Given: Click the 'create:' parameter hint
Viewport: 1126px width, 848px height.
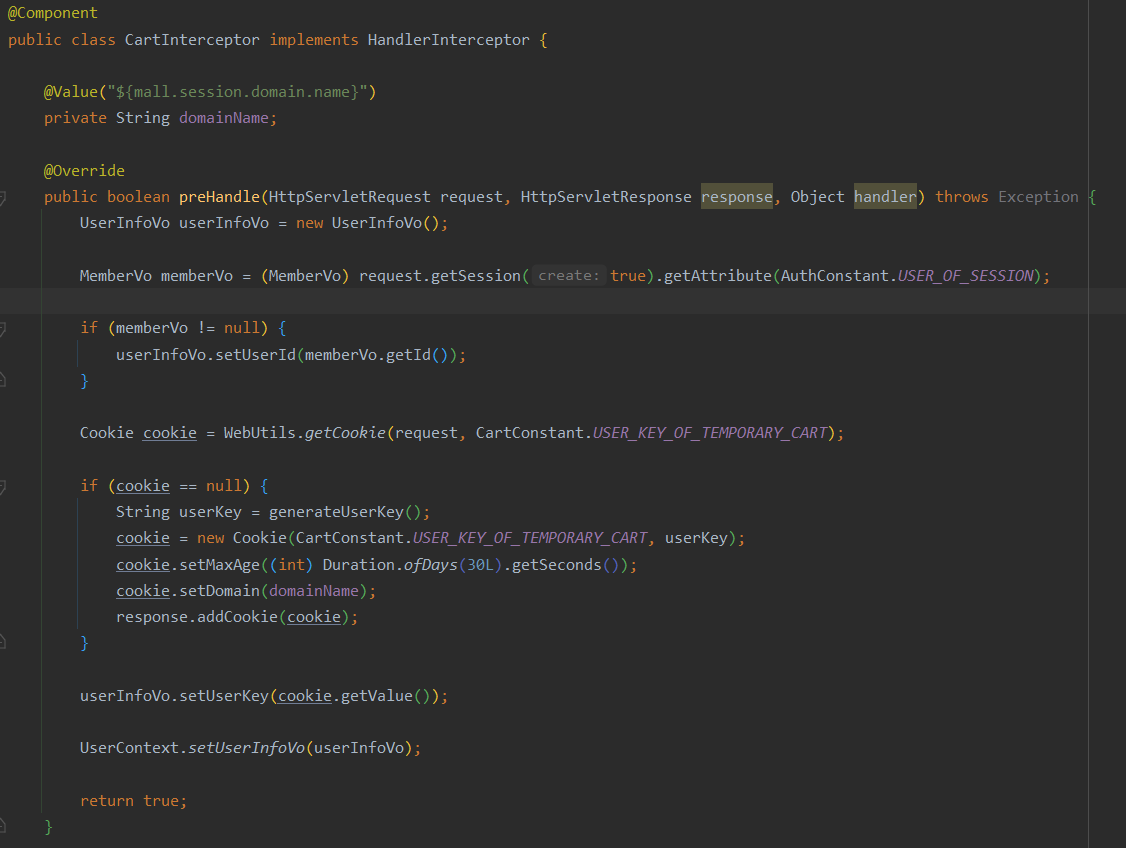Looking at the screenshot, I should (568, 276).
